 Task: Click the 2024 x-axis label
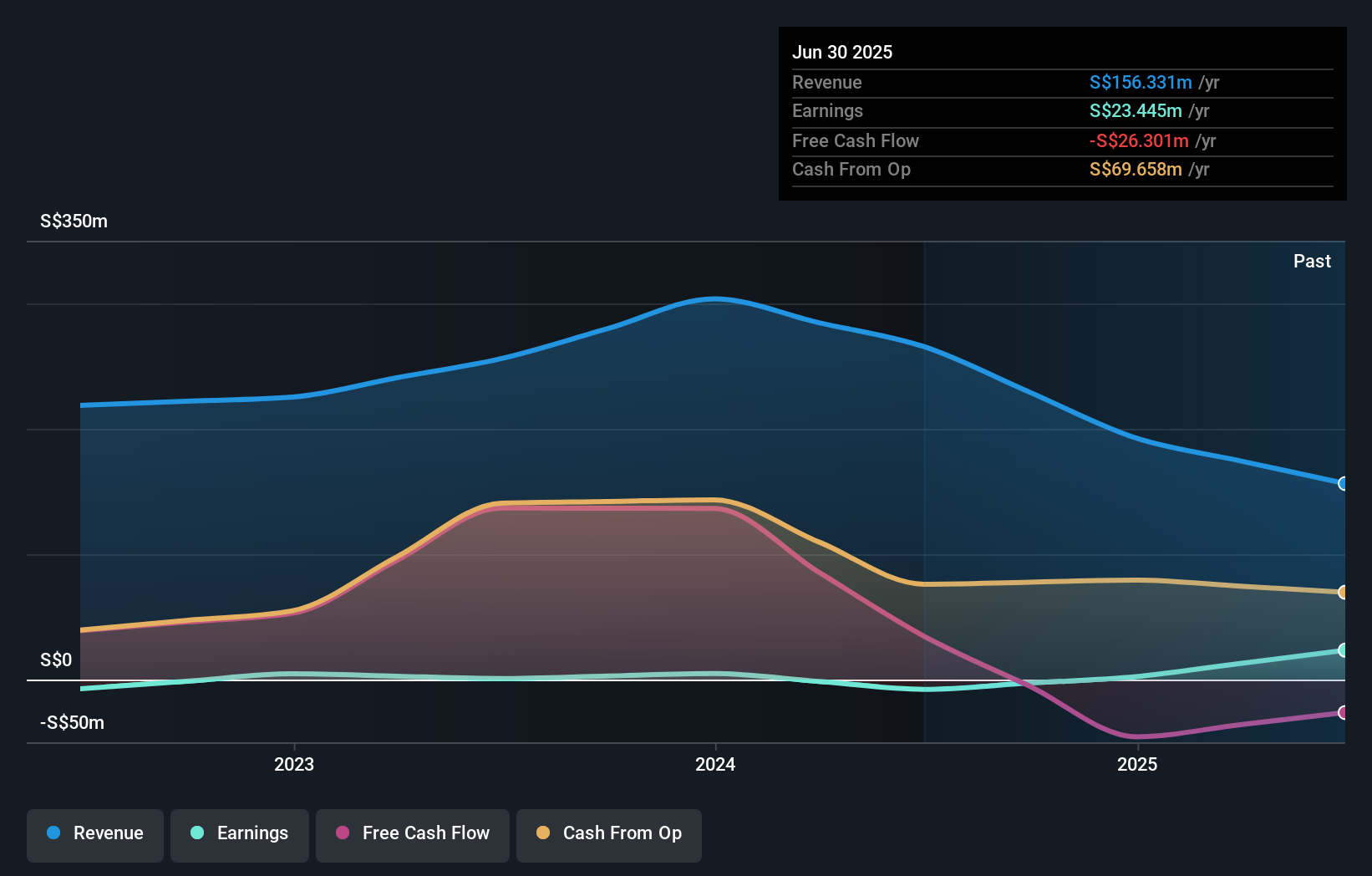715,764
